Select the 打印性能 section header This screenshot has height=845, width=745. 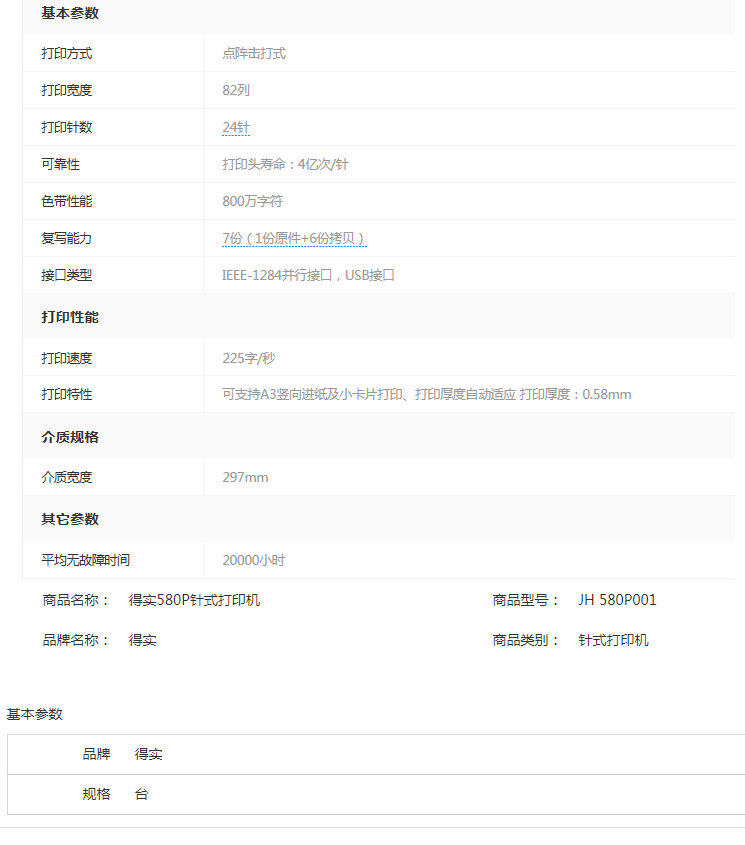70,317
